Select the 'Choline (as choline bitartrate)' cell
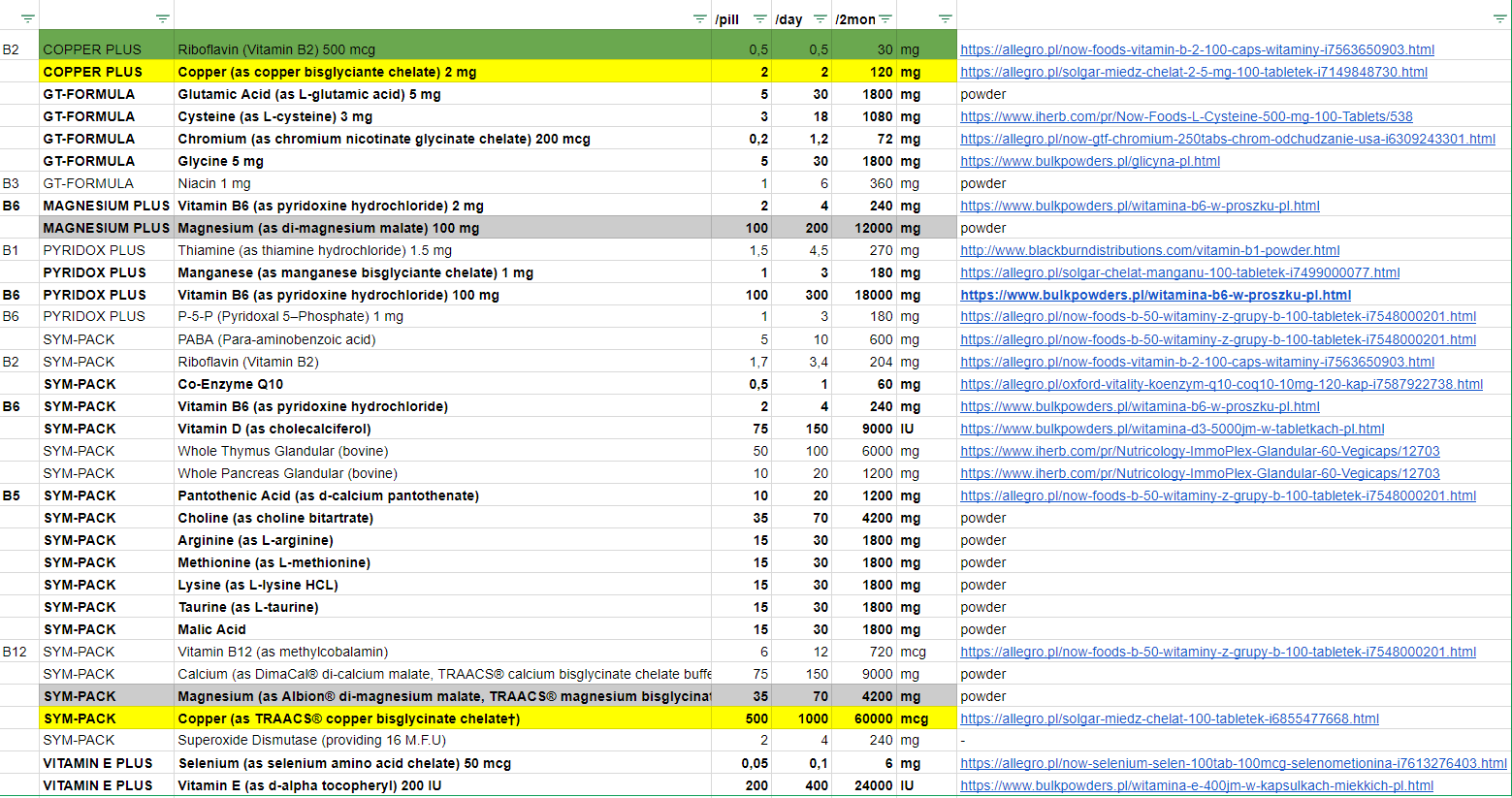This screenshot has width=1512, height=798. [442, 518]
